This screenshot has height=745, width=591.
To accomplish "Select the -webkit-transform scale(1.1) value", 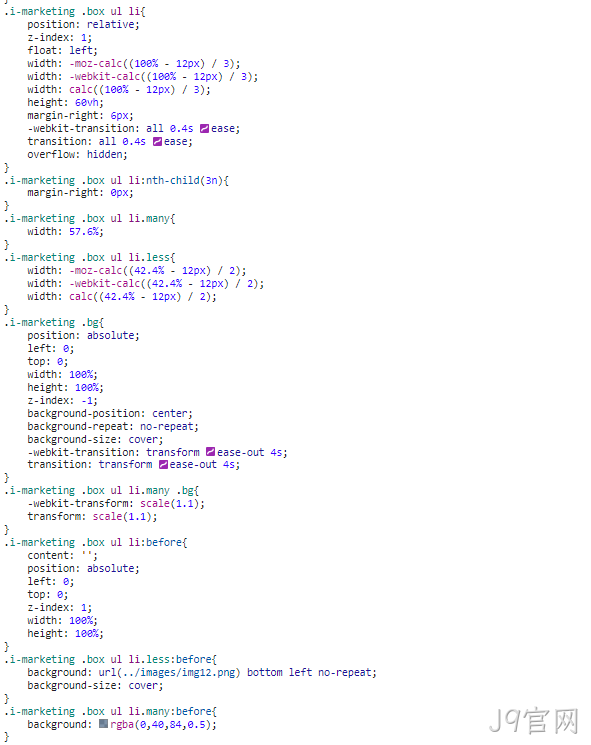I will point(170,504).
